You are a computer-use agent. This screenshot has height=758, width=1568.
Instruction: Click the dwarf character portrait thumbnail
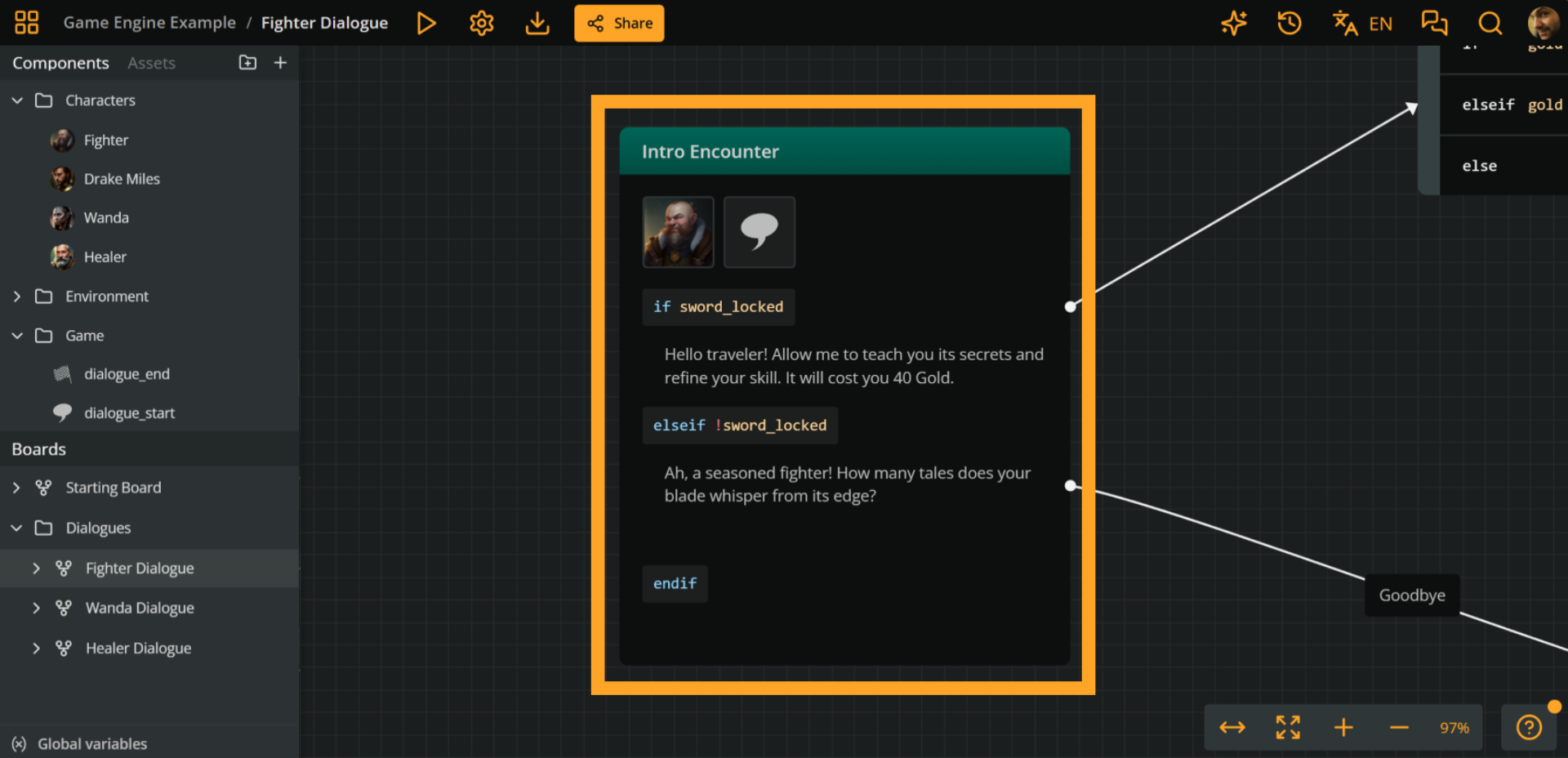678,232
